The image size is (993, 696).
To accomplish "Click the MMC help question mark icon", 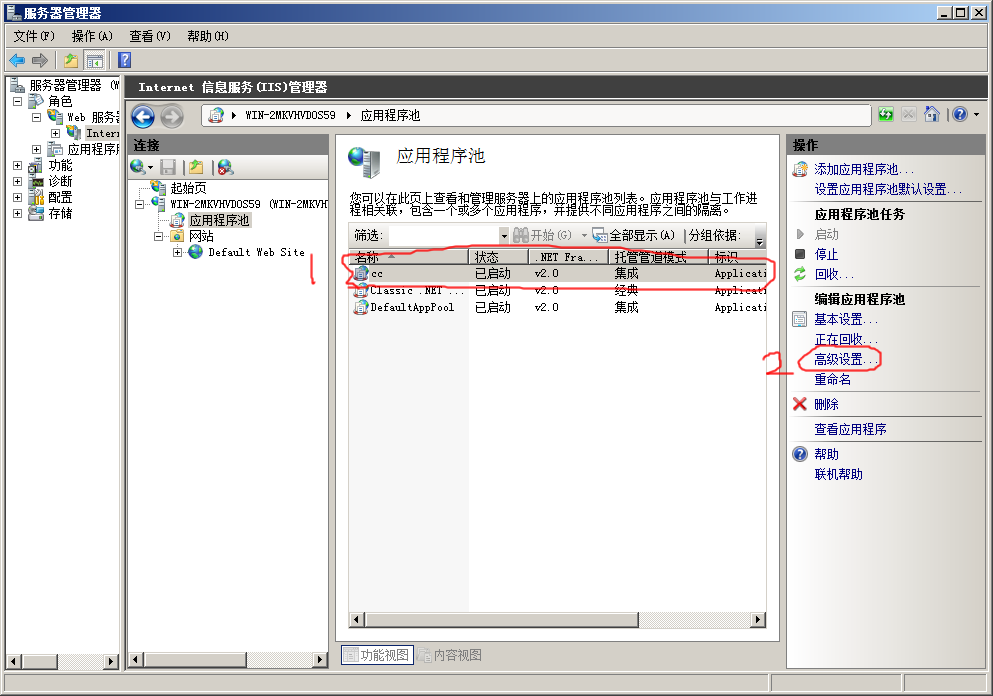I will (125, 60).
